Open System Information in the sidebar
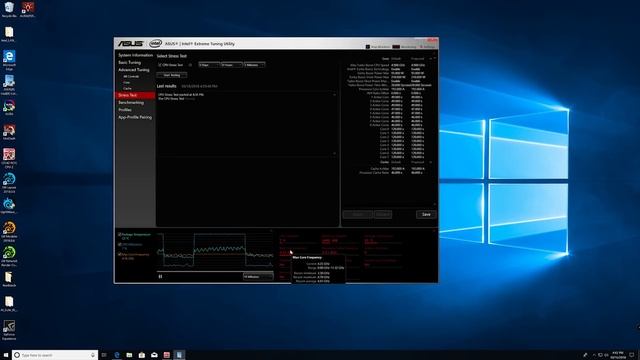The width and height of the screenshot is (640, 360). point(135,55)
